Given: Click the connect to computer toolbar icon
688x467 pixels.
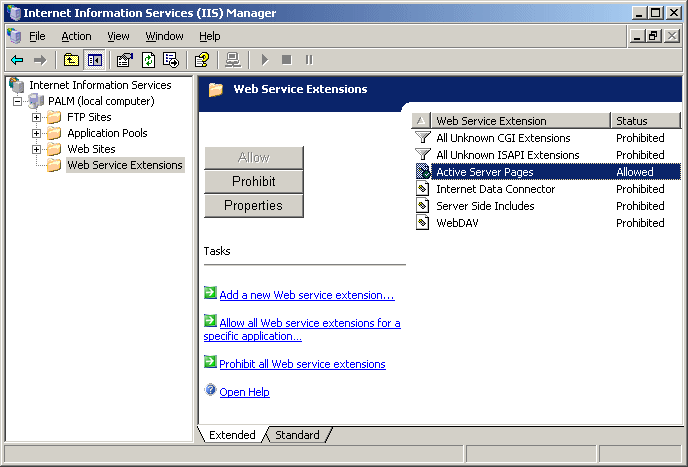Looking at the screenshot, I should pyautogui.click(x=233, y=60).
